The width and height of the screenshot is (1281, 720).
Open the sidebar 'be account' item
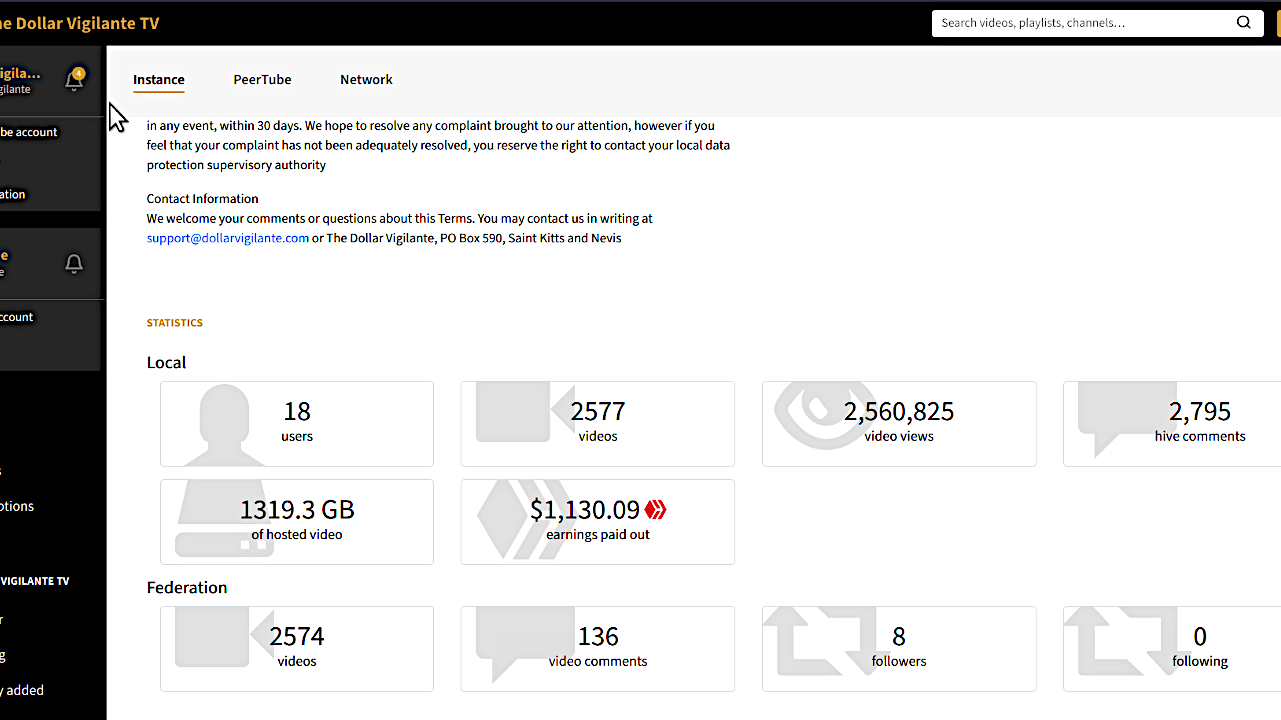29,132
